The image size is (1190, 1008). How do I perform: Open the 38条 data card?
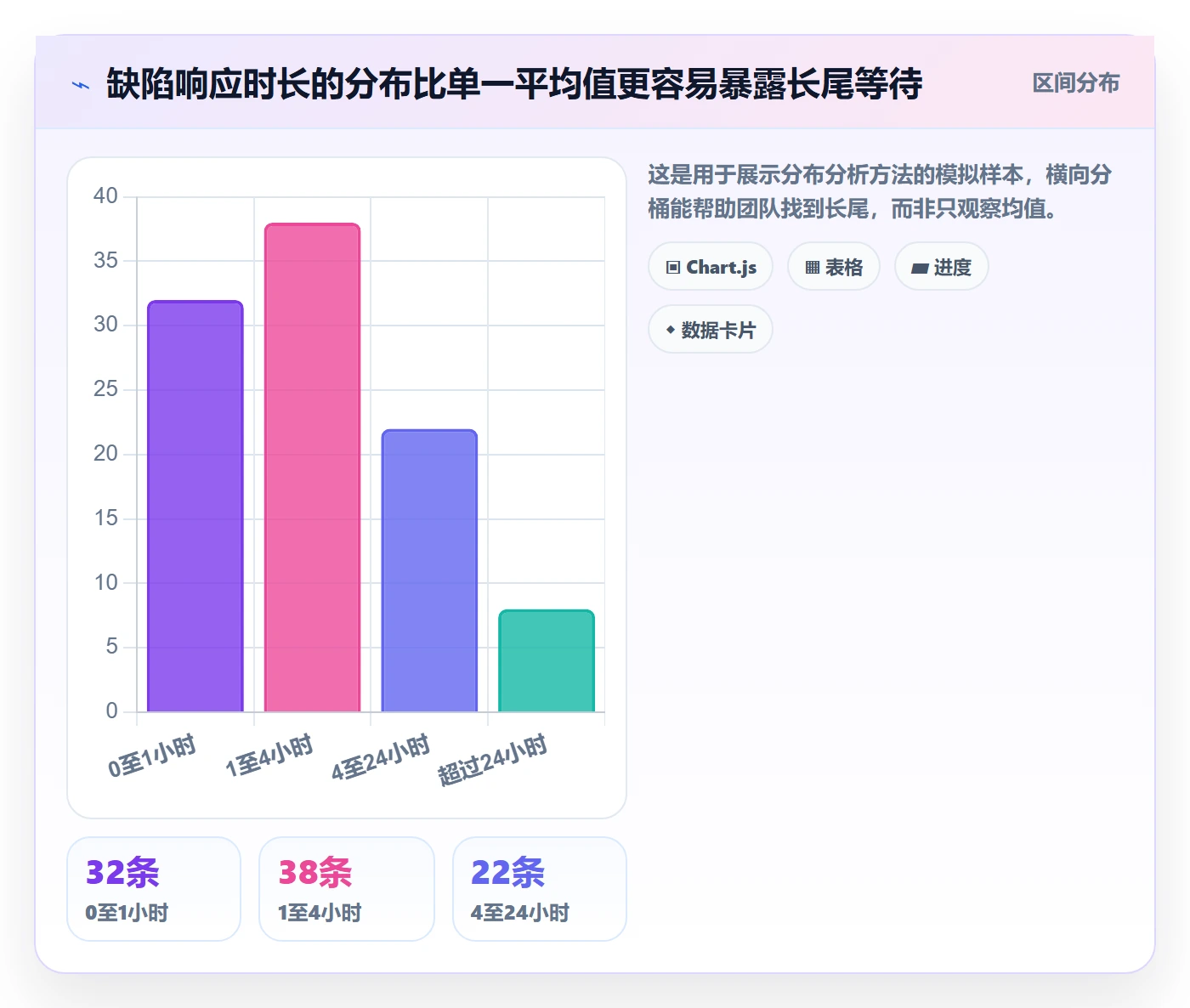coord(347,889)
